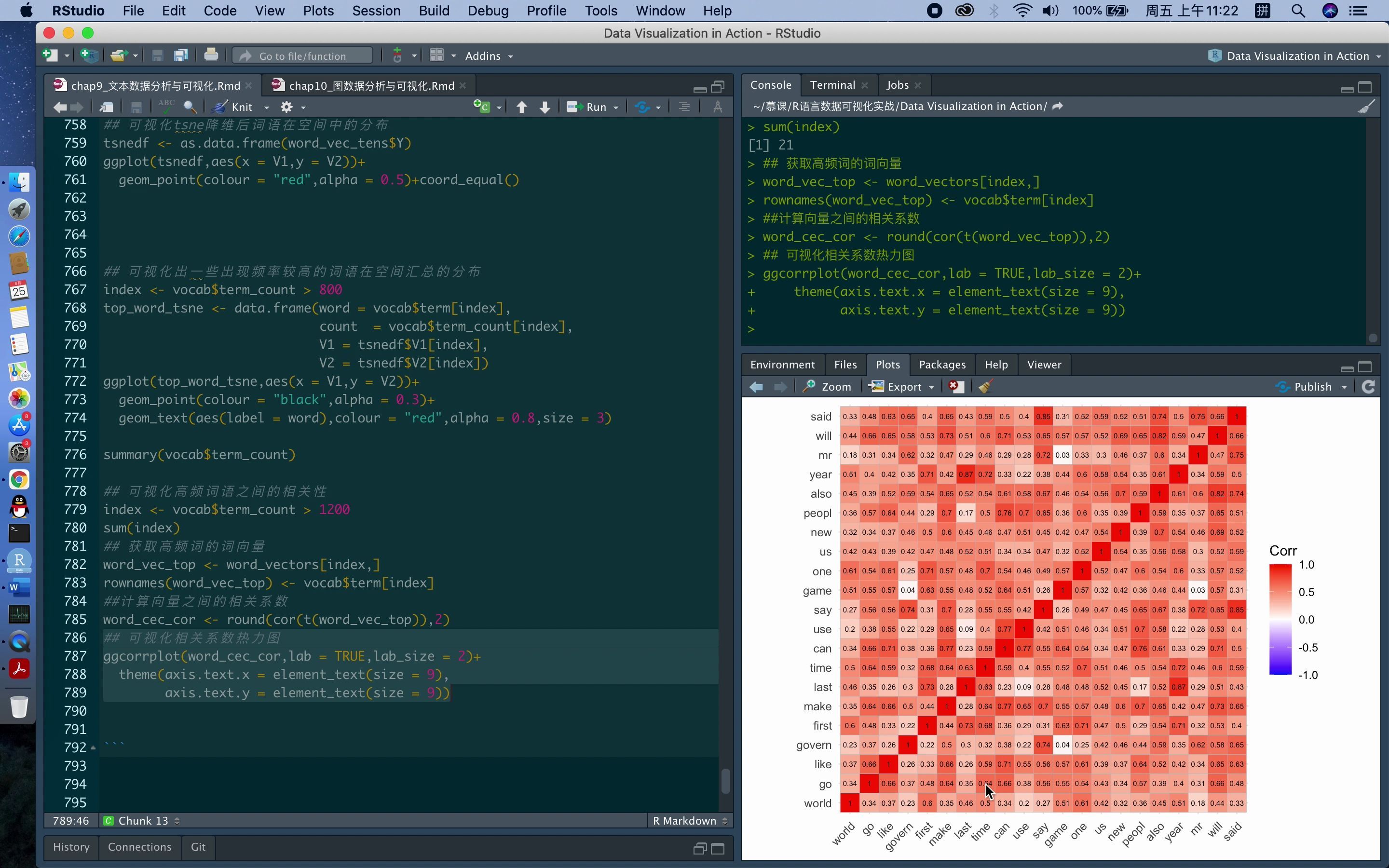Click the Zoom plot button

(827, 387)
